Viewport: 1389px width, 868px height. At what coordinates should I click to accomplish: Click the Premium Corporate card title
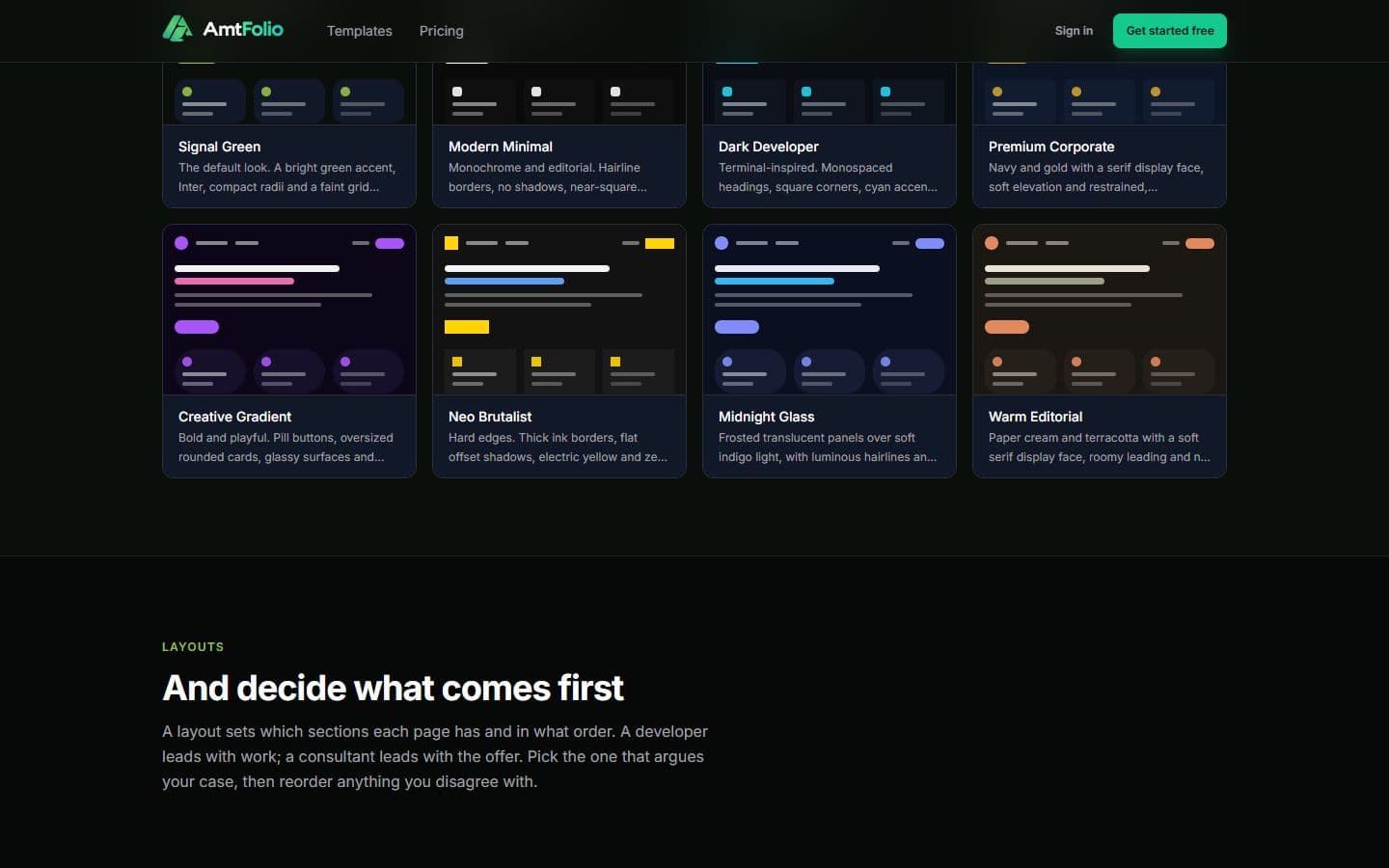click(1050, 147)
